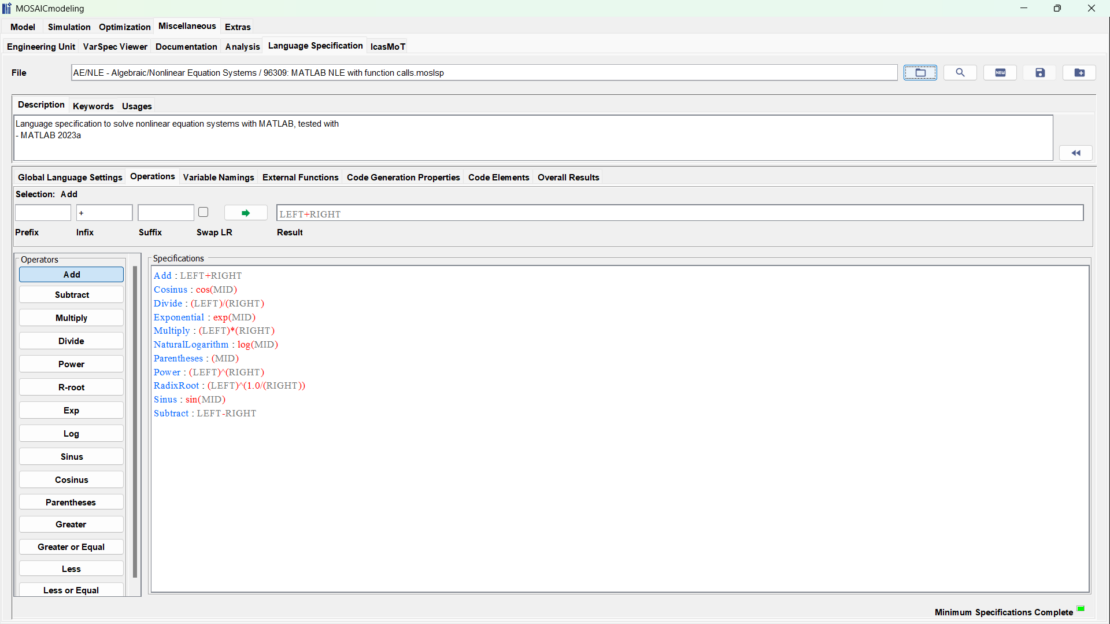Create a new language specification

[1000, 72]
